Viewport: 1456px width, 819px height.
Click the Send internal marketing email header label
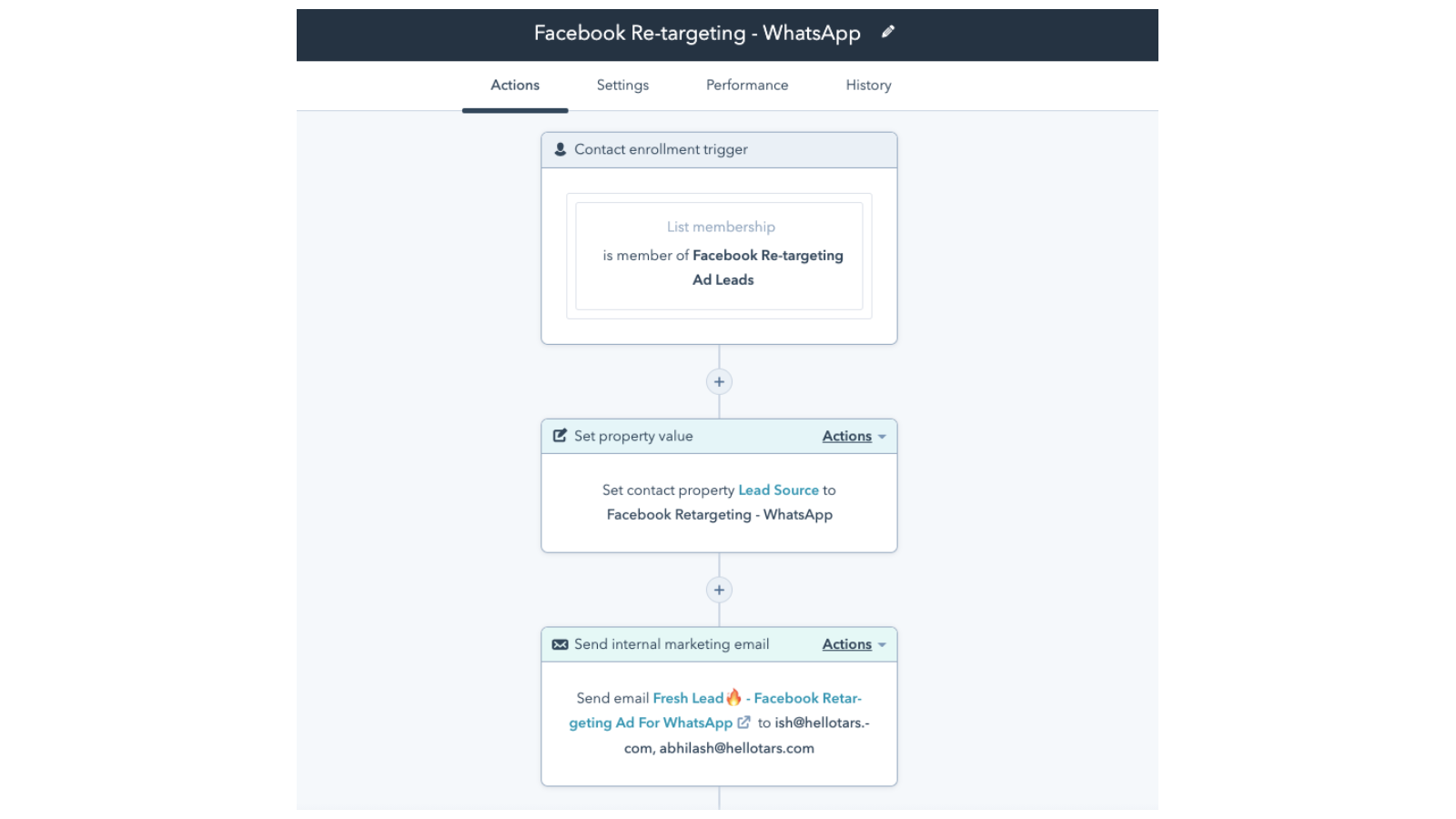672,644
